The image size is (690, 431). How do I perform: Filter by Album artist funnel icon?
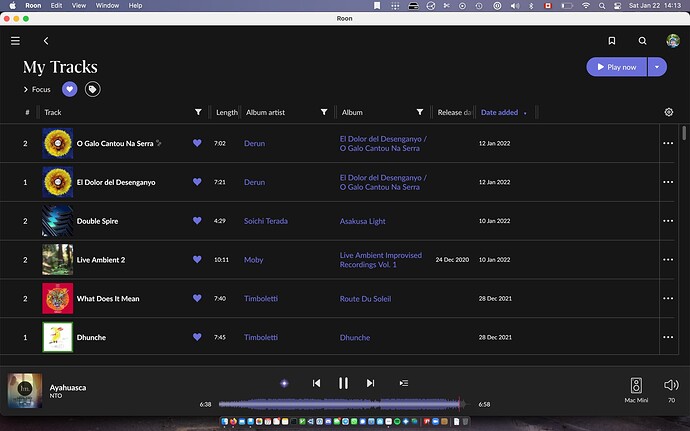324,112
